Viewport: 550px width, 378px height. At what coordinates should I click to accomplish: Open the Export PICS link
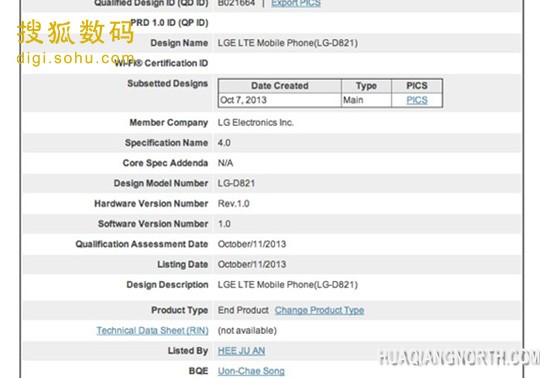point(296,3)
